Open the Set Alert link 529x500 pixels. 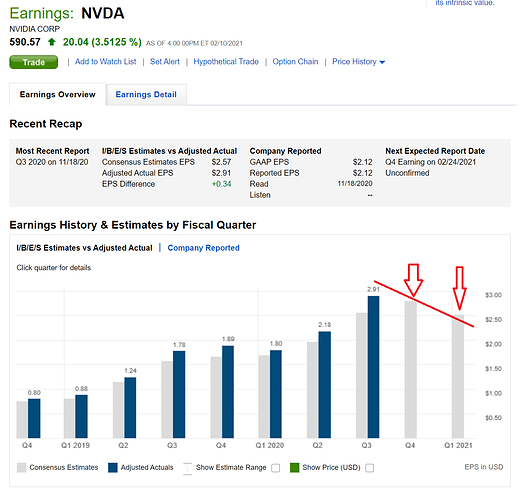point(165,62)
